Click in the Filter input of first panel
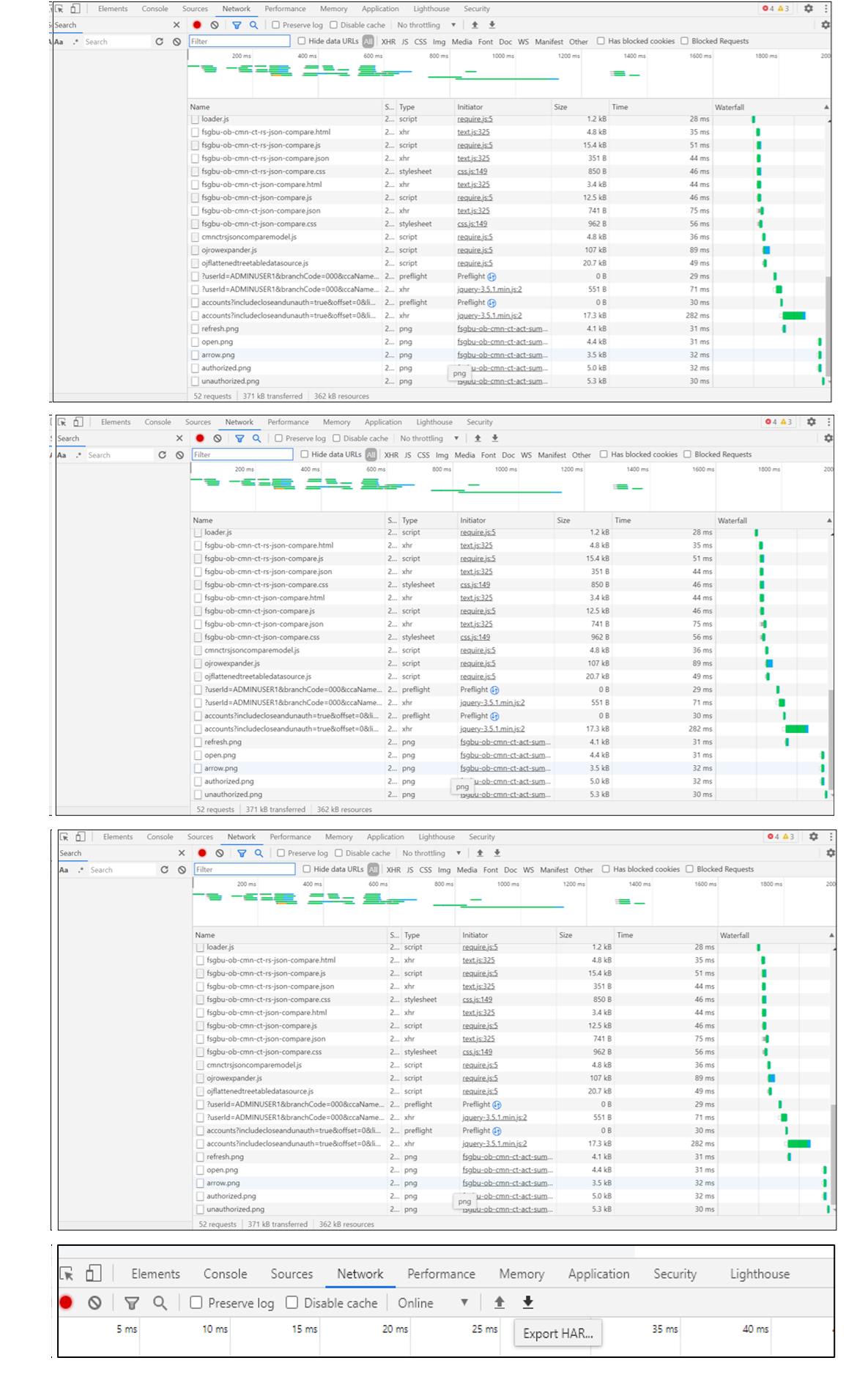Image resolution: width=868 pixels, height=1388 pixels. pyautogui.click(x=240, y=41)
